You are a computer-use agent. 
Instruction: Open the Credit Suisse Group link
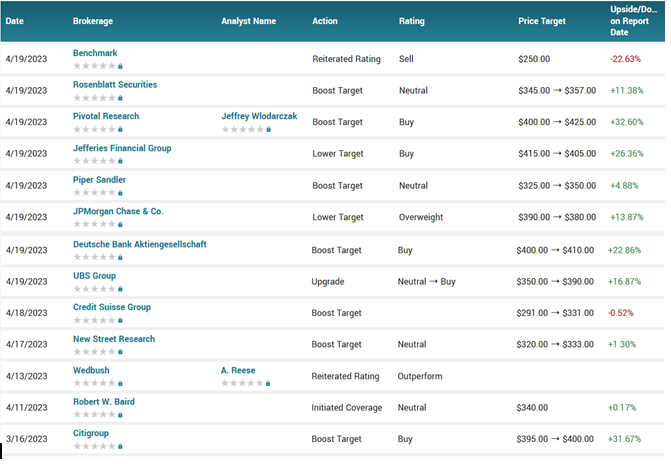pos(112,307)
